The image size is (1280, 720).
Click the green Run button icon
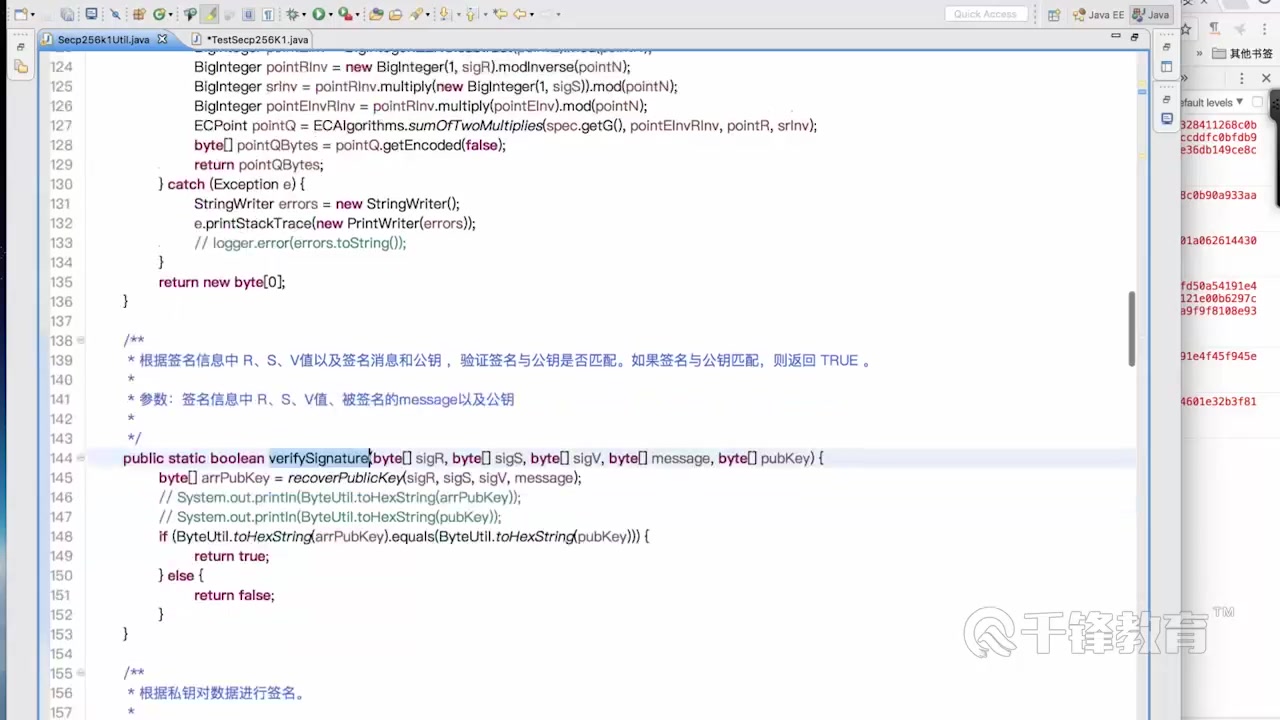point(318,14)
